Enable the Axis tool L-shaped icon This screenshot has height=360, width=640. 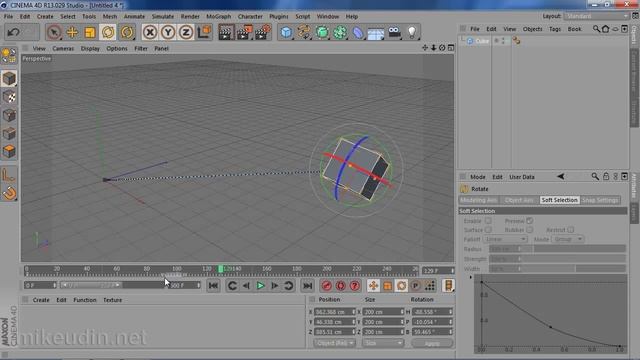click(x=9, y=176)
